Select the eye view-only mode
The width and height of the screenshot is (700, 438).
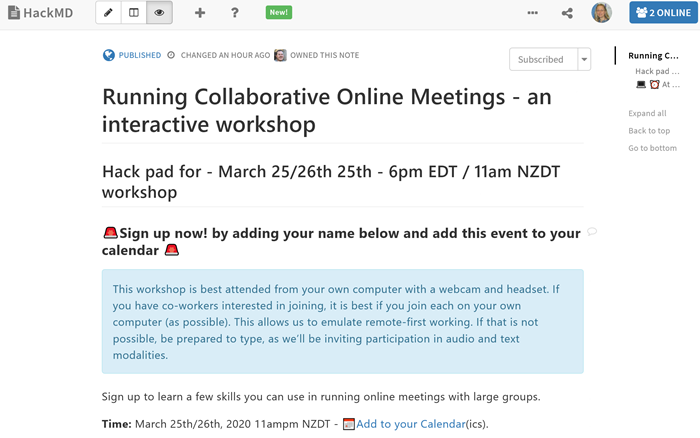point(159,13)
